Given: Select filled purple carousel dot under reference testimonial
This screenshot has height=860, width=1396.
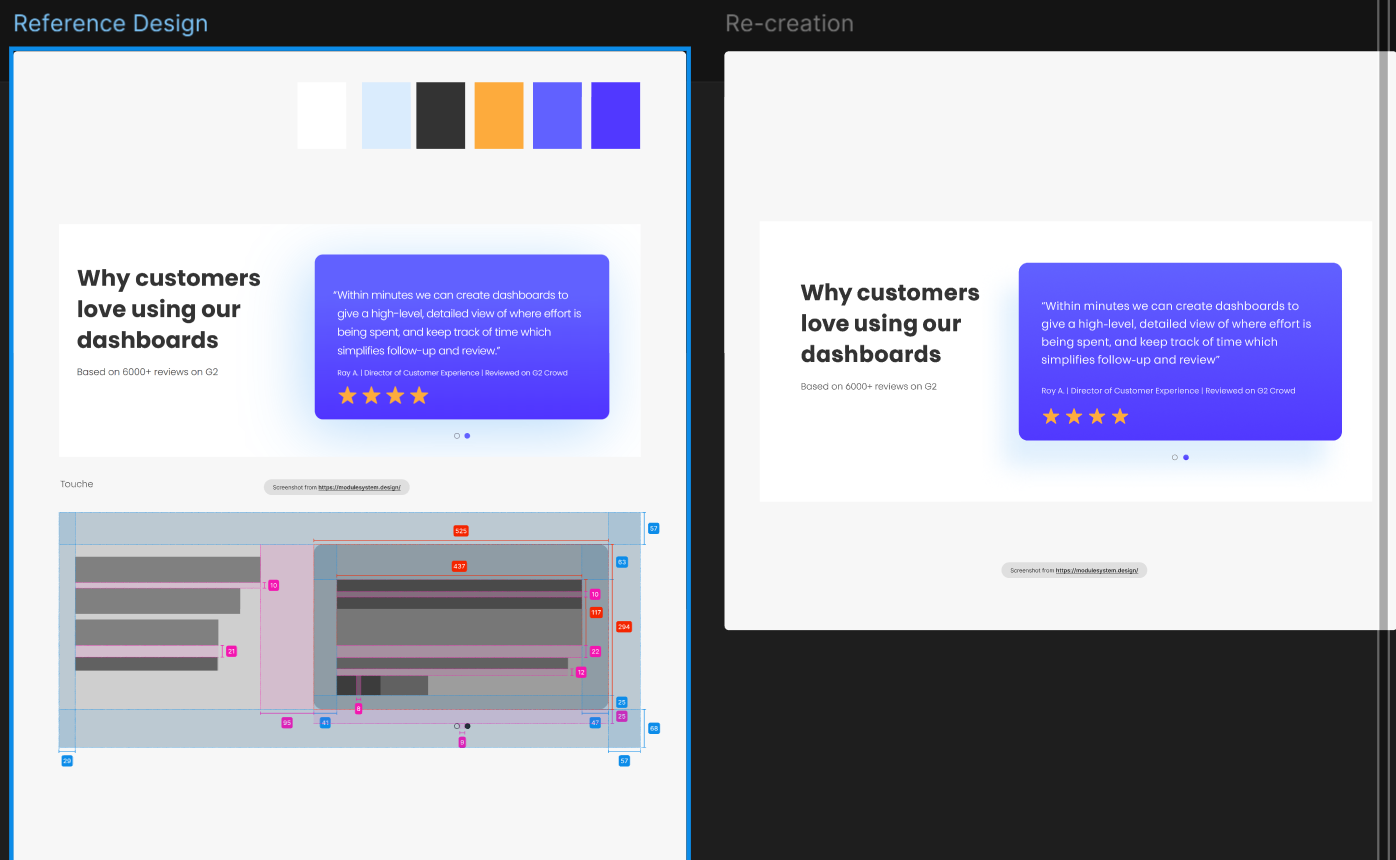Looking at the screenshot, I should 467,436.
